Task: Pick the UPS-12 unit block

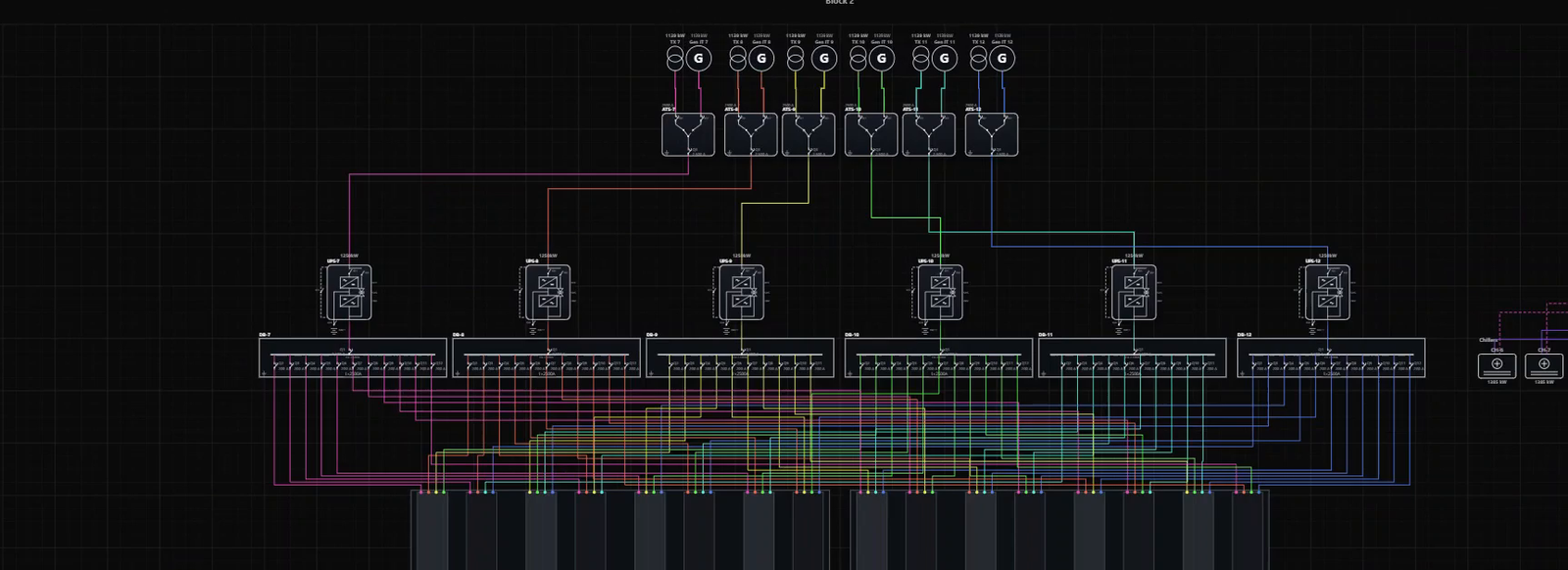Action: tap(1328, 292)
